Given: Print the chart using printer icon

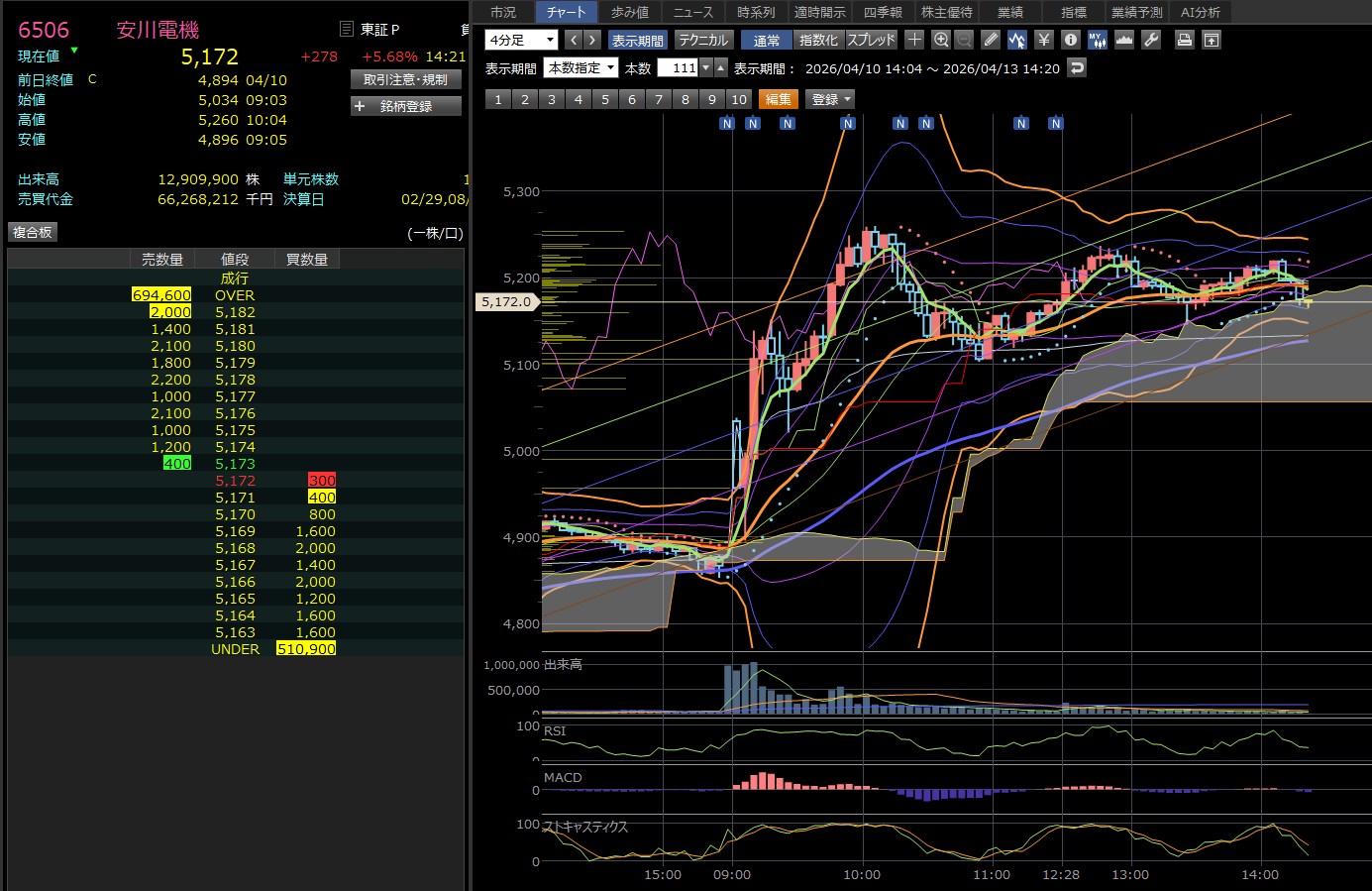Looking at the screenshot, I should (x=1184, y=40).
